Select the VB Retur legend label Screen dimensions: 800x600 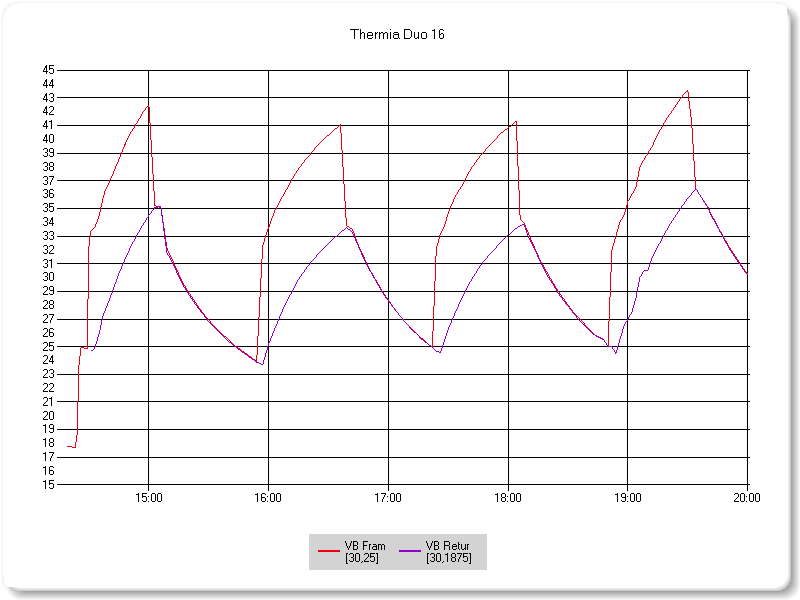point(447,546)
